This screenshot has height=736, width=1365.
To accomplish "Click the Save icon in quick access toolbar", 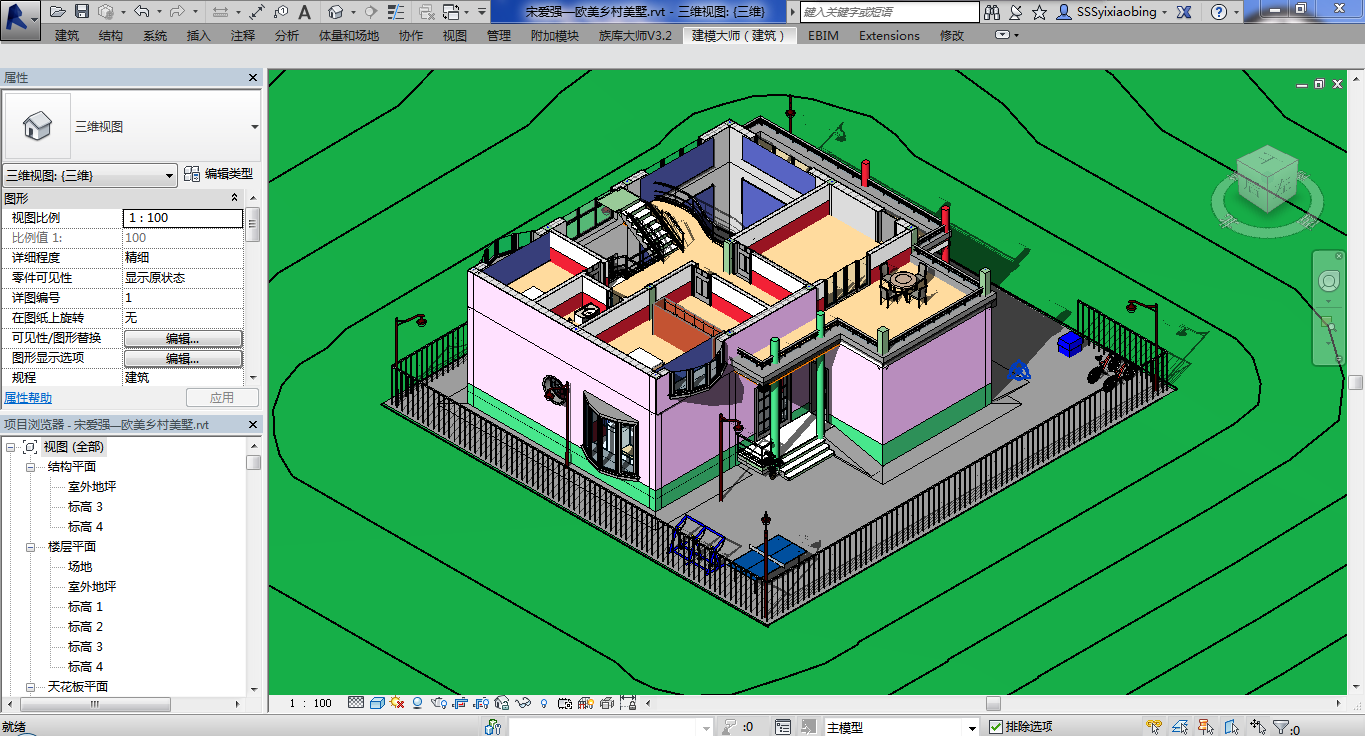I will click(x=82, y=12).
